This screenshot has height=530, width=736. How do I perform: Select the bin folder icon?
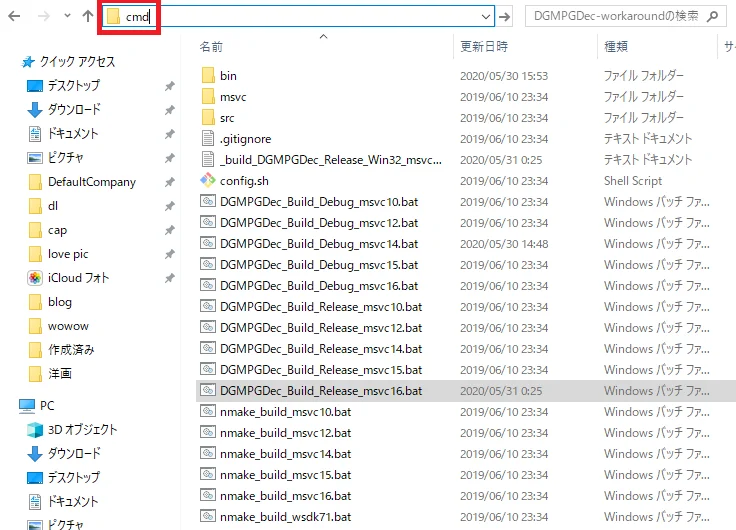[208, 76]
